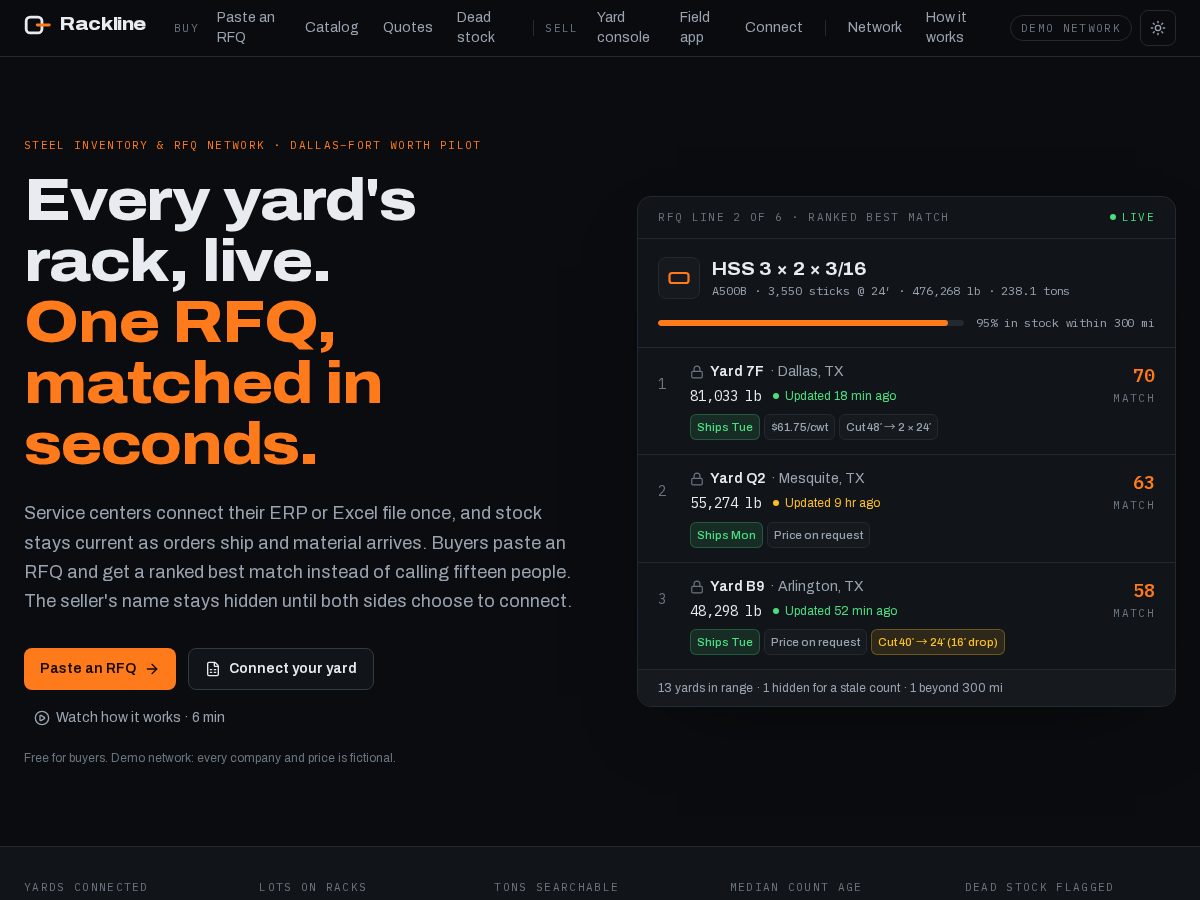This screenshot has width=1200, height=900.
Task: Click the DEAD STOCK FLAGGED stat label
Action: click(1039, 887)
